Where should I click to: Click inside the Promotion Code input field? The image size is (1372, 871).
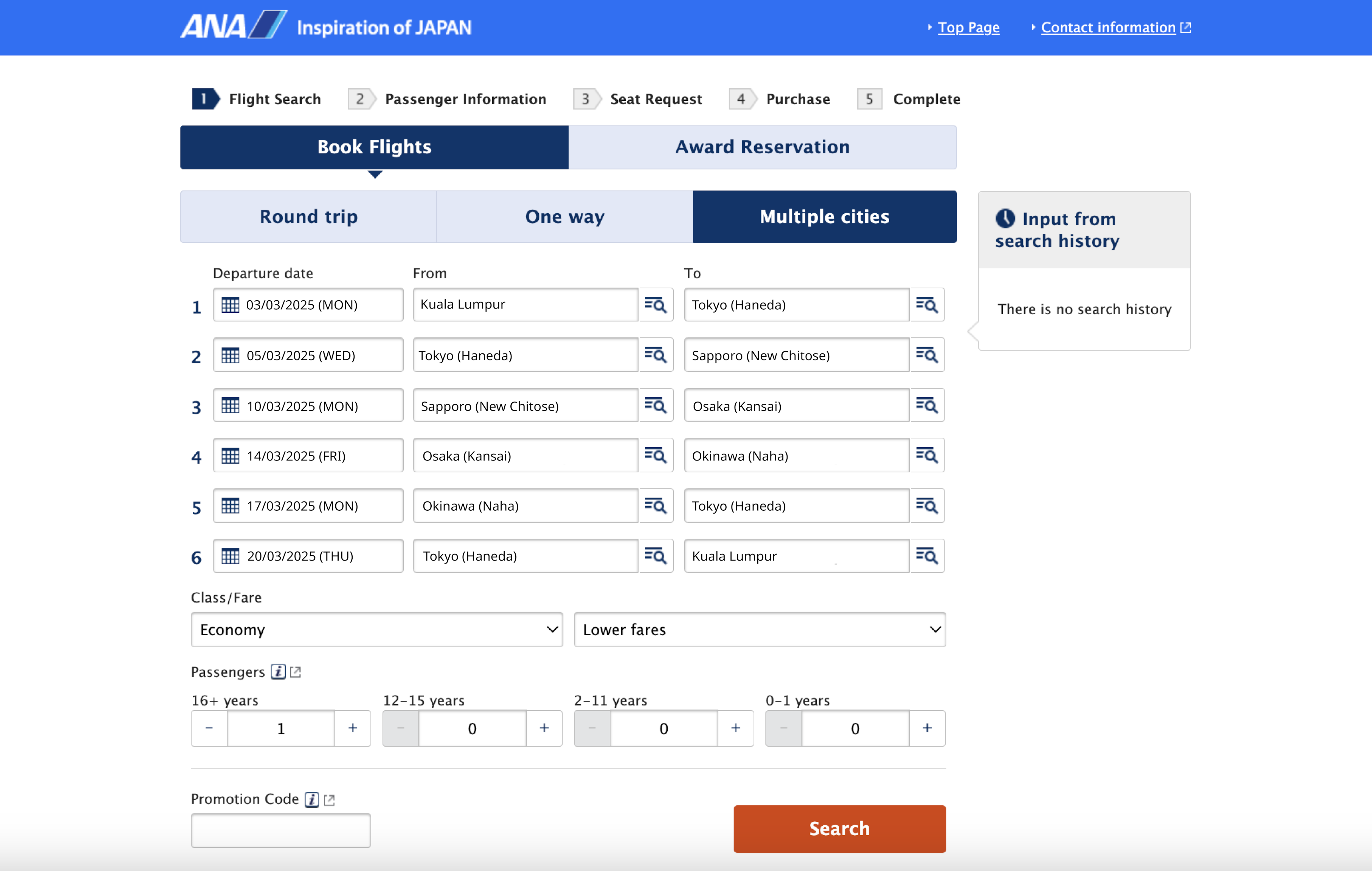click(x=280, y=830)
